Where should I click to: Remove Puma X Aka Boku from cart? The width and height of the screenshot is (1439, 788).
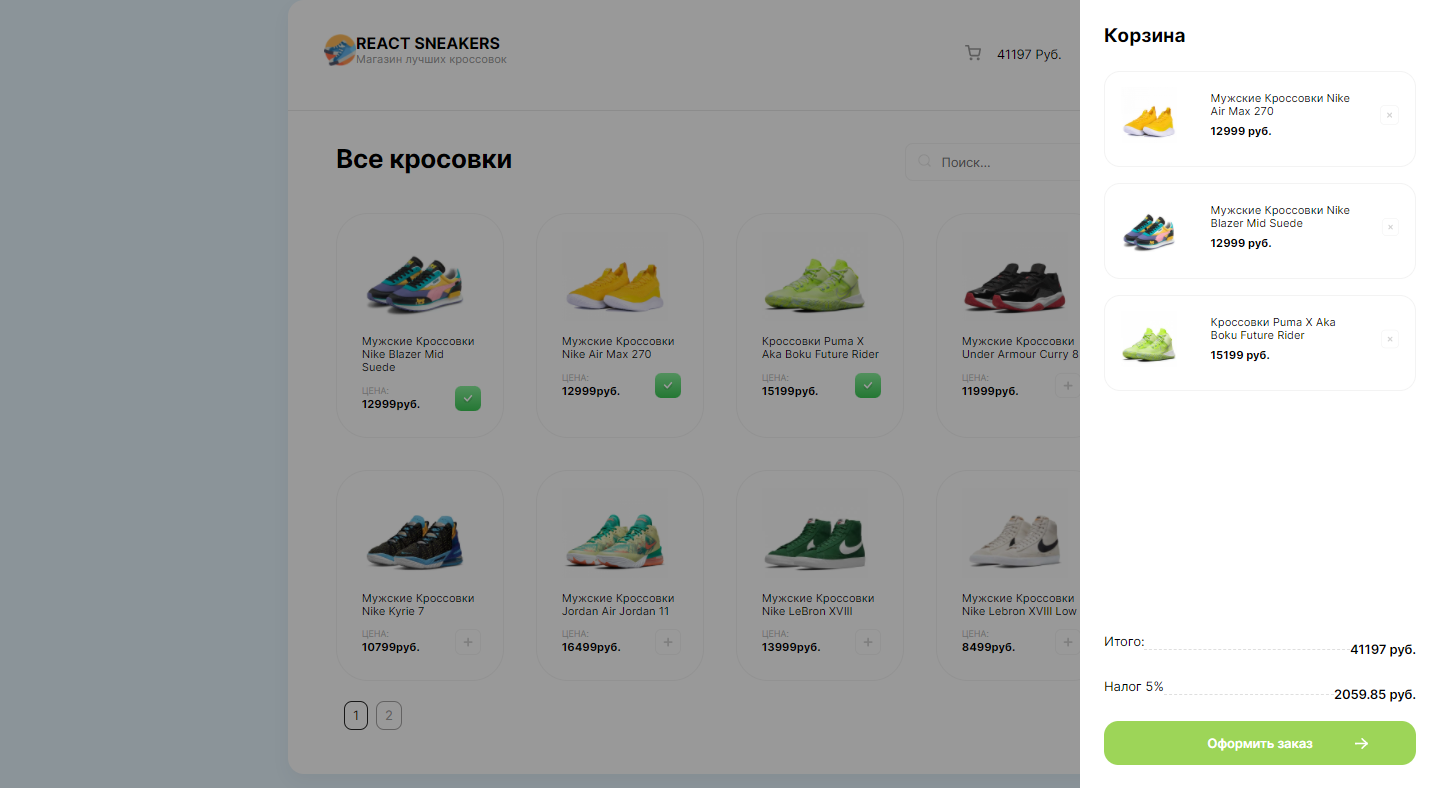pyautogui.click(x=1389, y=339)
